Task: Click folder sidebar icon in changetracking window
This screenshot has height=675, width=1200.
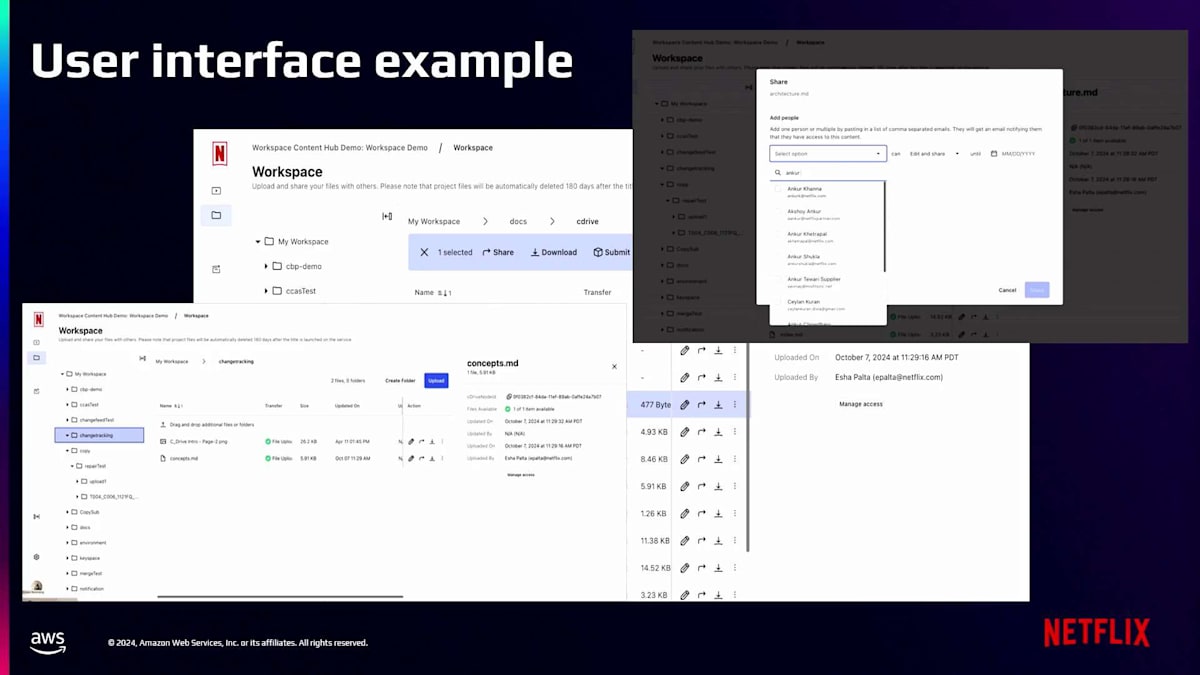Action: [x=36, y=357]
